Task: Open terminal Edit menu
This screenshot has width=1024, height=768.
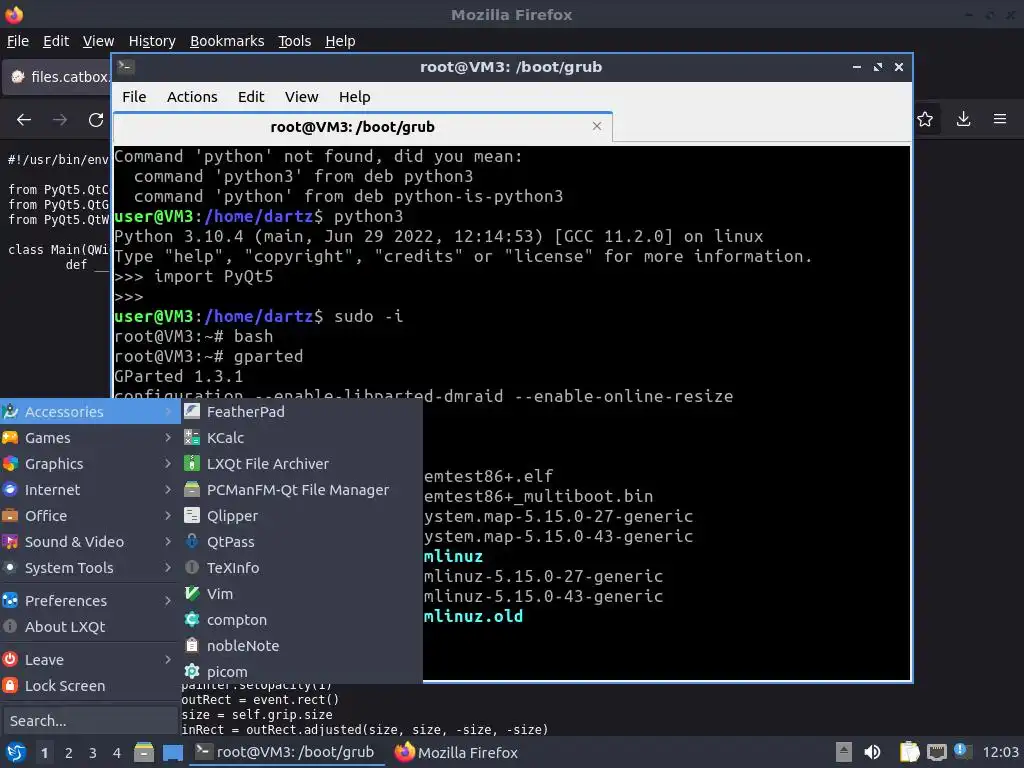Action: (251, 97)
